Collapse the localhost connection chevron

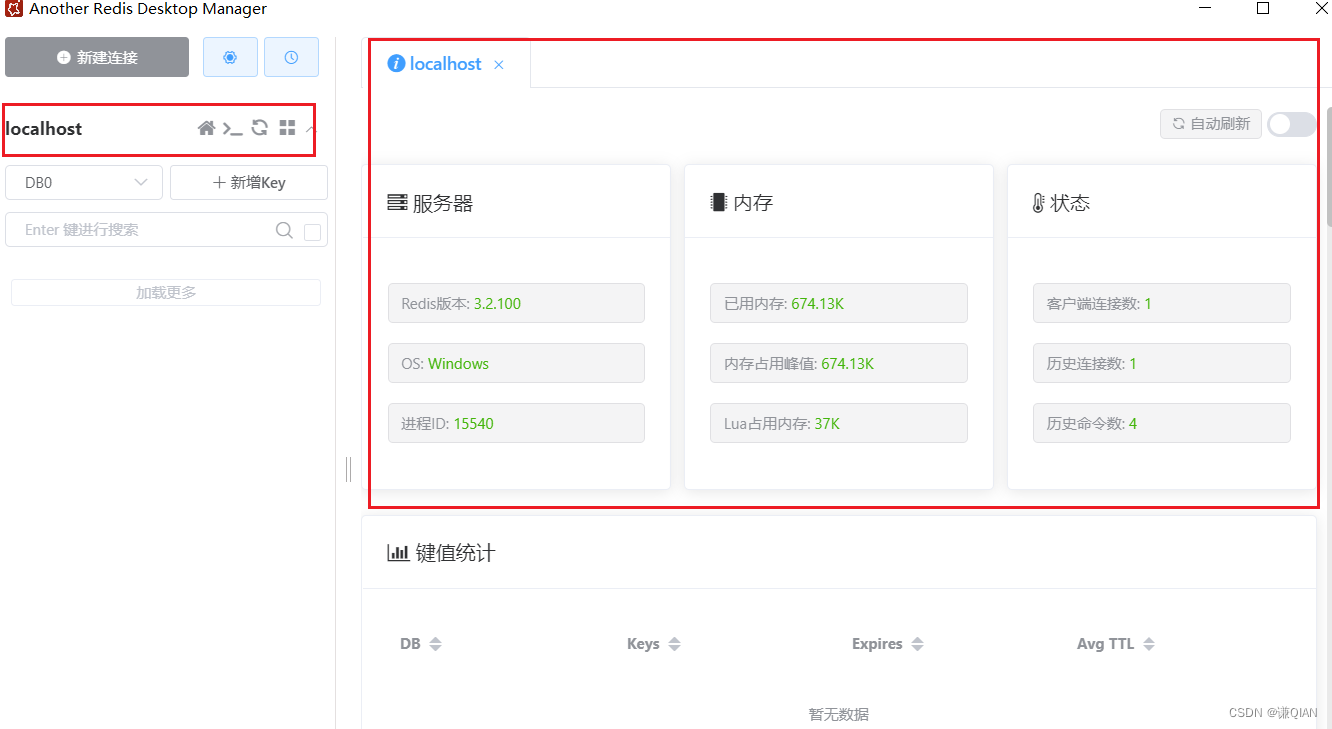pyautogui.click(x=310, y=129)
